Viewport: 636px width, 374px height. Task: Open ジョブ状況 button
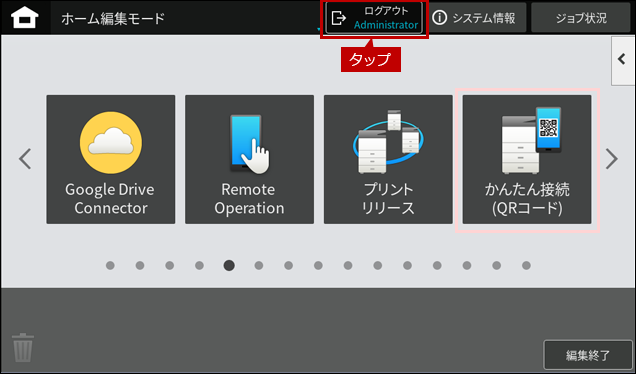tap(581, 18)
